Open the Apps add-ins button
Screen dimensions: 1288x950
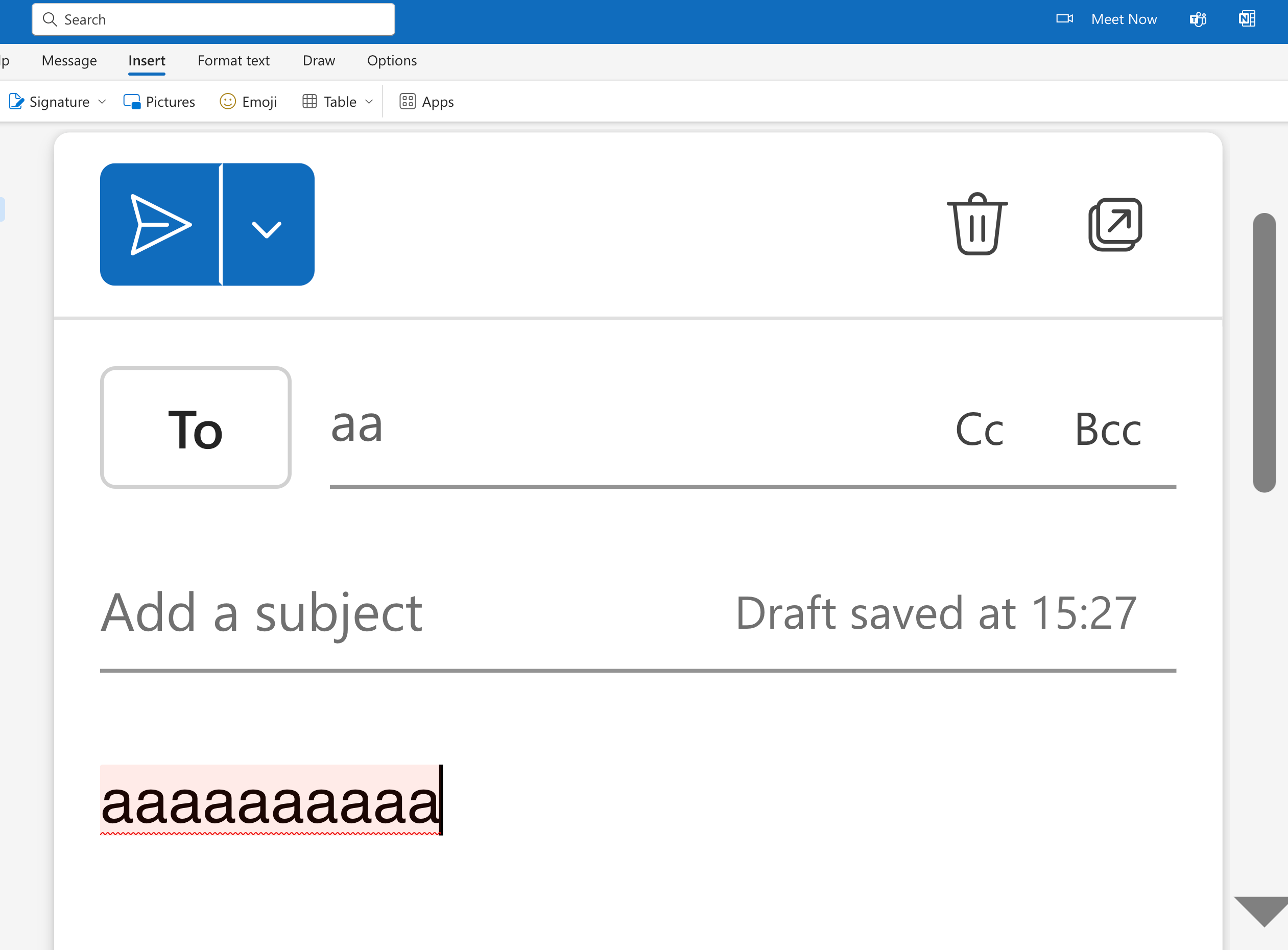(x=426, y=102)
